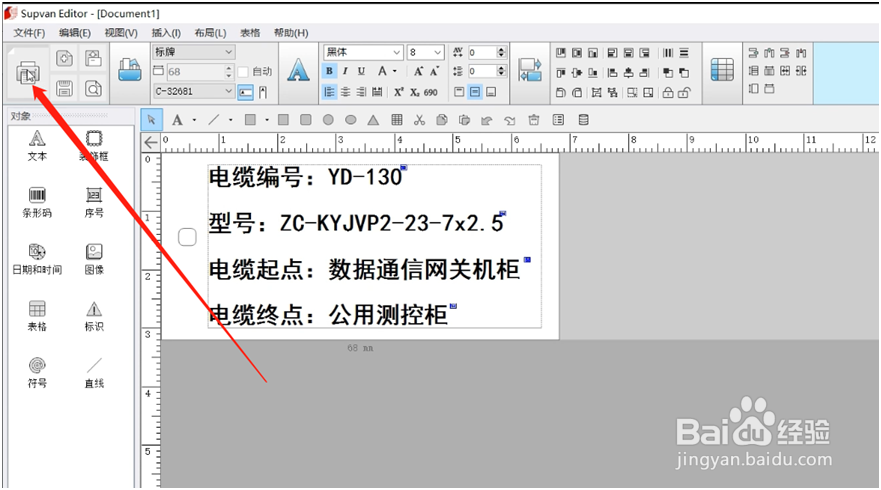This screenshot has width=881, height=490.
Task: Toggle Bold formatting
Action: 329,71
